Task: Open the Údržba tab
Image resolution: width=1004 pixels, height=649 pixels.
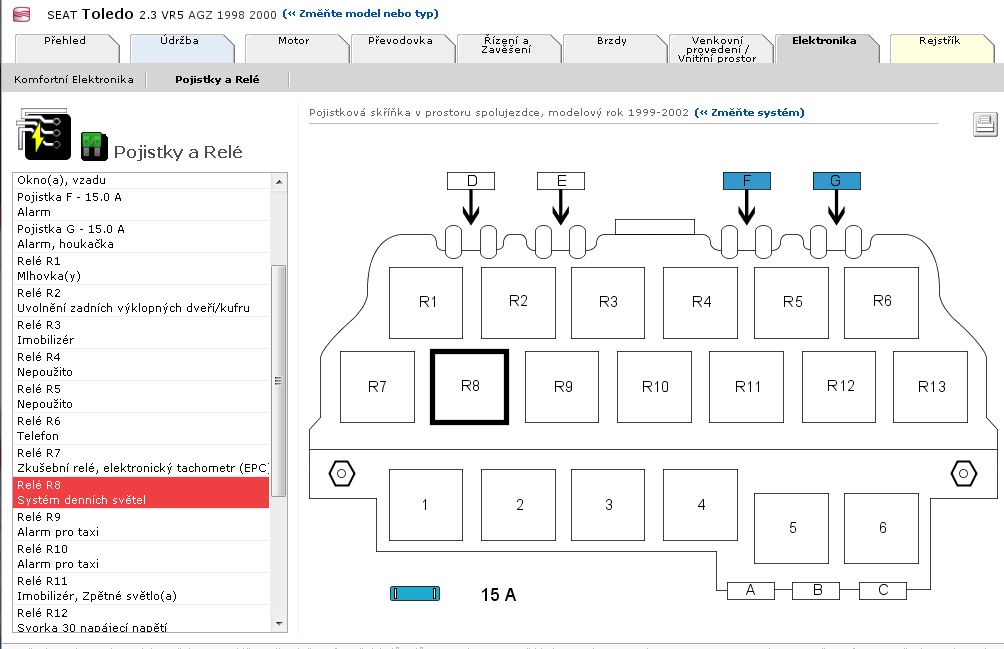Action: [x=180, y=42]
